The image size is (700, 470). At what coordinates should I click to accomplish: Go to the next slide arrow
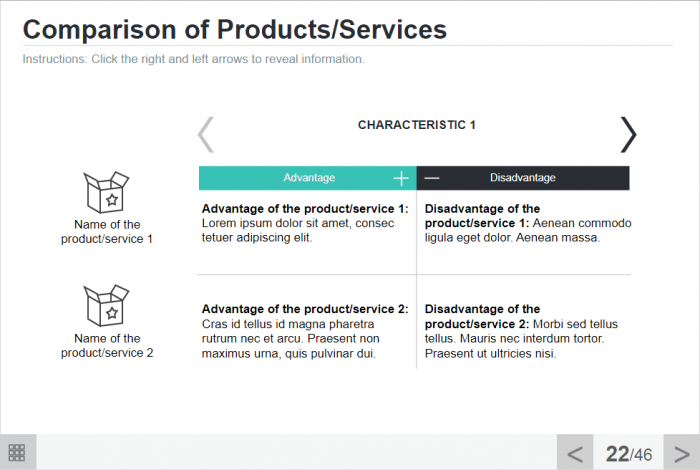[680, 454]
